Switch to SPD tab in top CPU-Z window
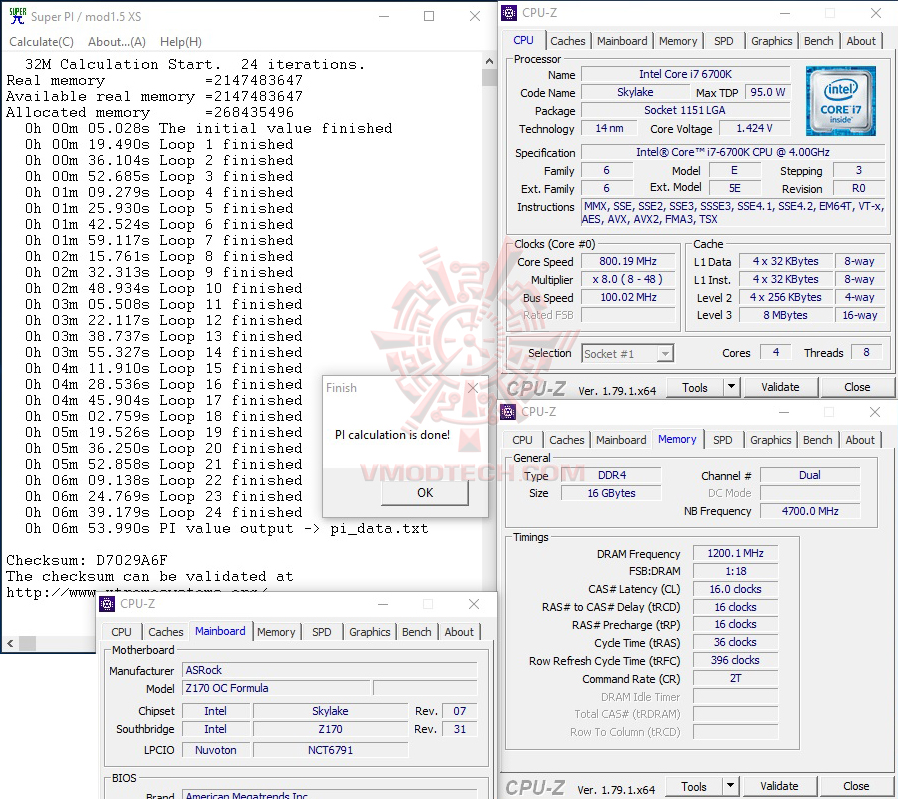The height and width of the screenshot is (799, 898). click(x=723, y=41)
